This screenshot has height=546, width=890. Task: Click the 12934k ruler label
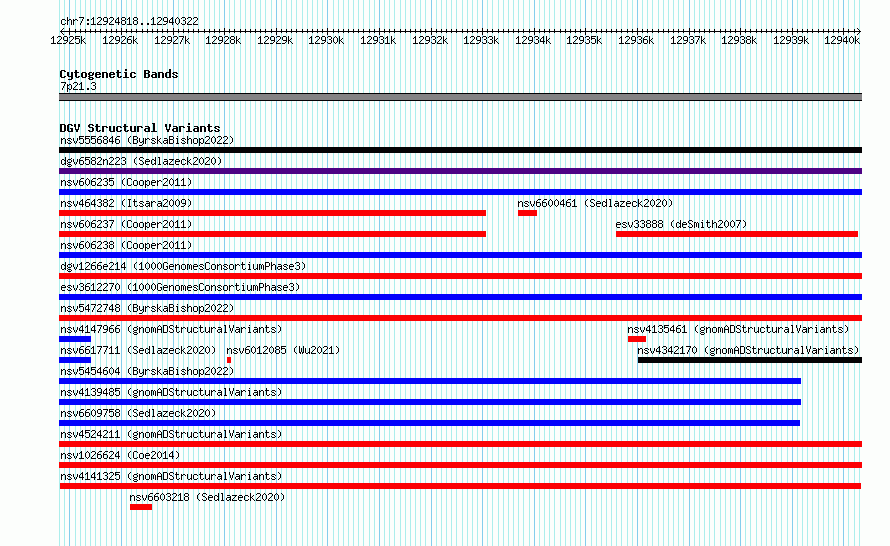(x=533, y=40)
